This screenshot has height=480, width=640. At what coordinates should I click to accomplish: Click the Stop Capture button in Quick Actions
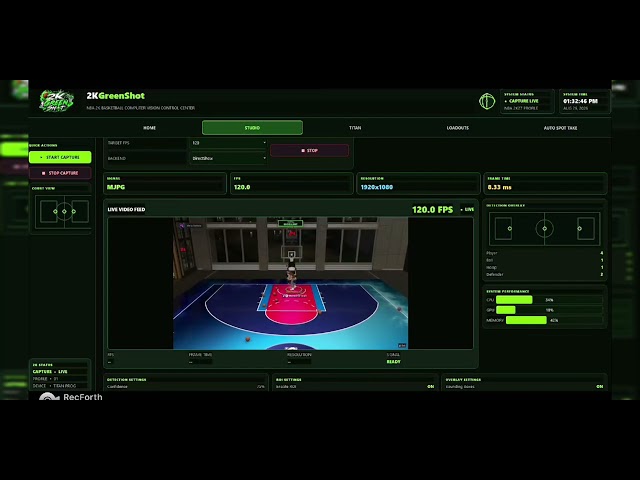(60, 173)
